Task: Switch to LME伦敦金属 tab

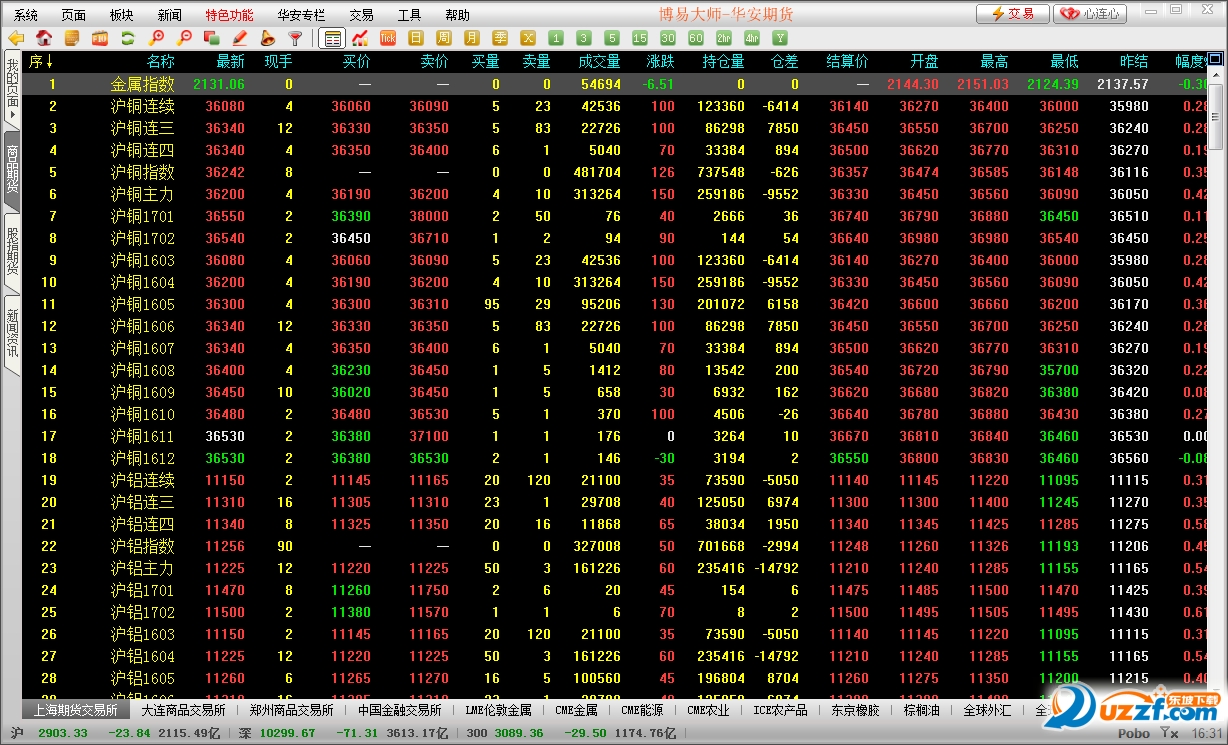Action: 499,710
